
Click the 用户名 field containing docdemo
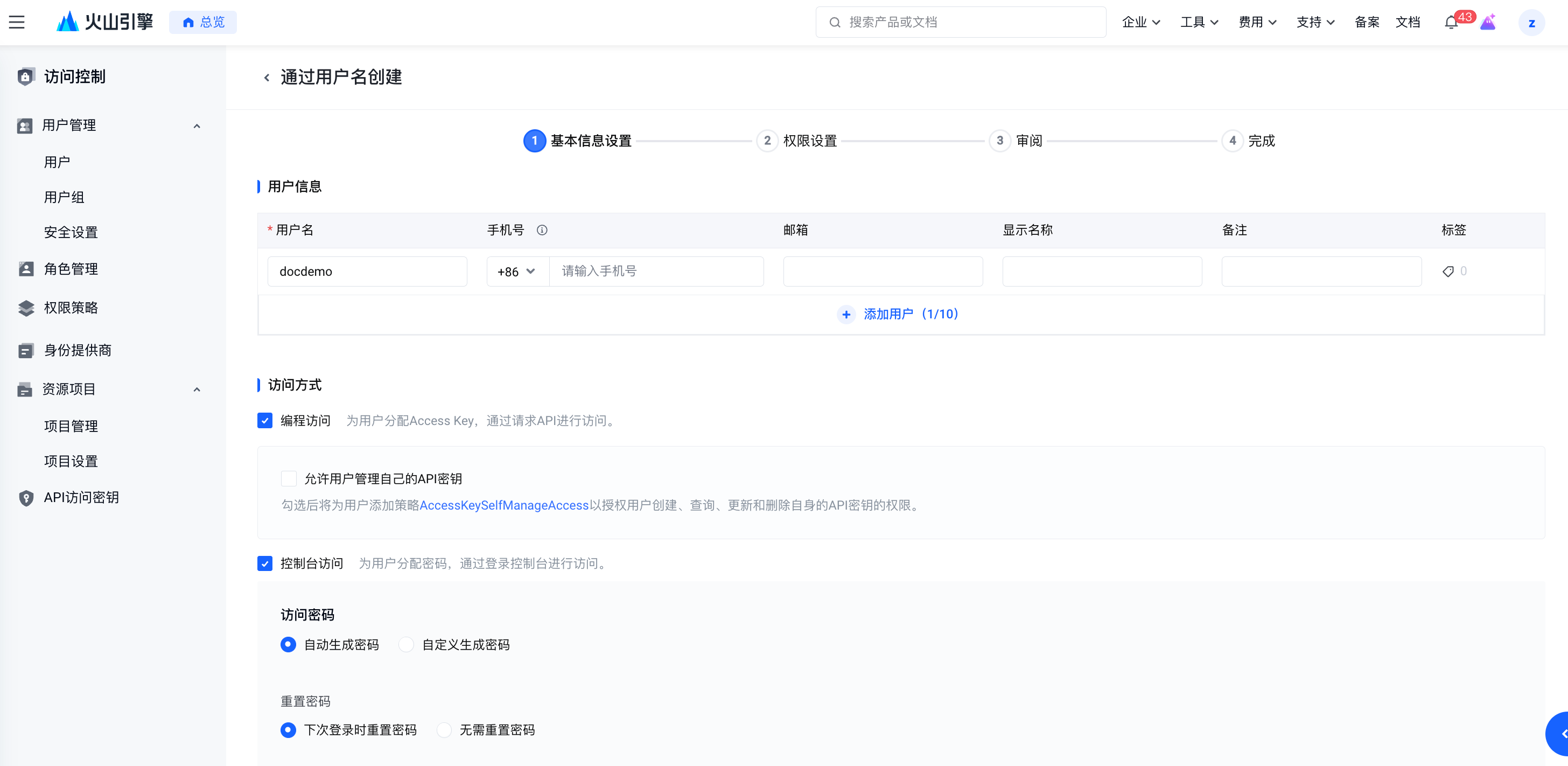tap(368, 271)
